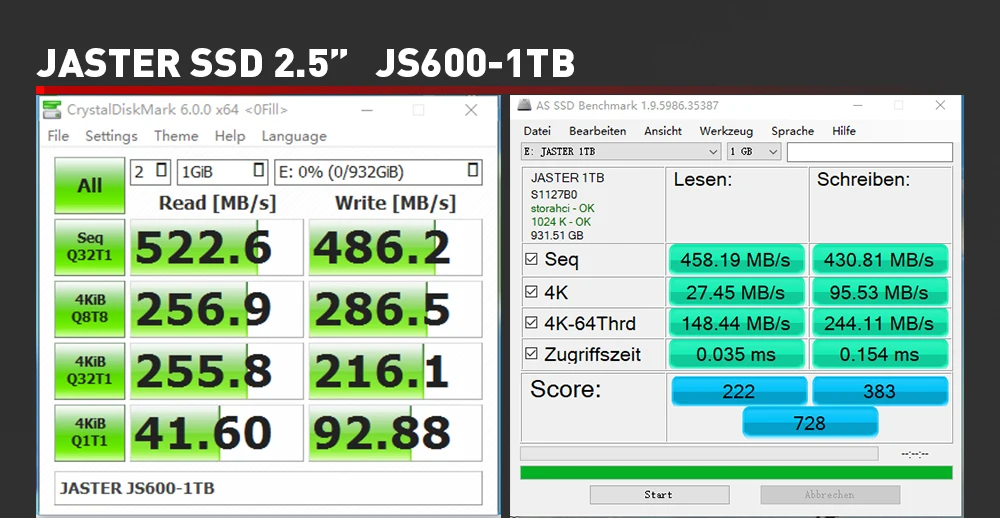The width and height of the screenshot is (1000, 518).
Task: Open the 1 GB size dropdown in AS SSD
Action: (x=754, y=152)
